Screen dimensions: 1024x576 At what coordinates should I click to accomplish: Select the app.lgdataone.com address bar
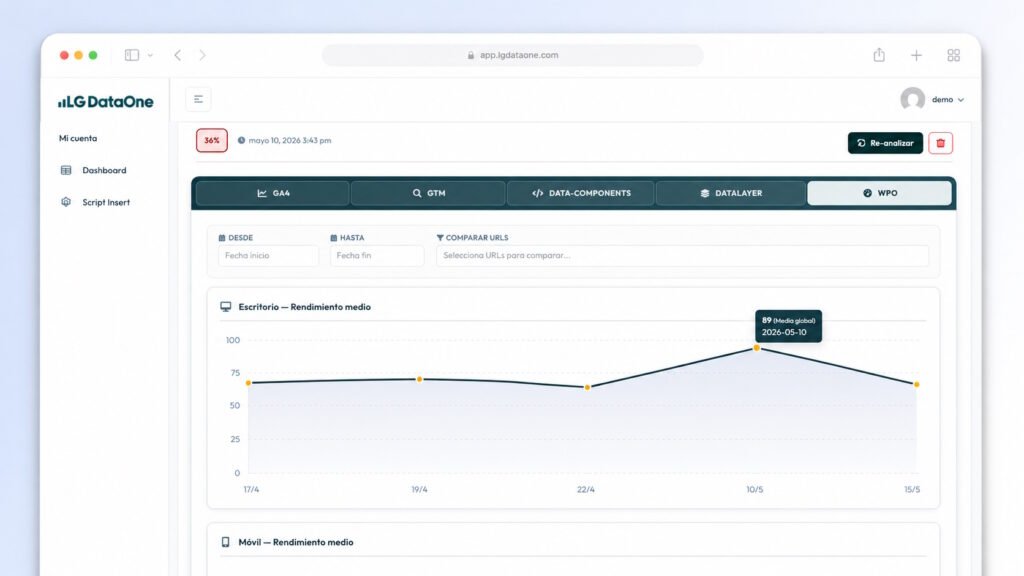(513, 55)
